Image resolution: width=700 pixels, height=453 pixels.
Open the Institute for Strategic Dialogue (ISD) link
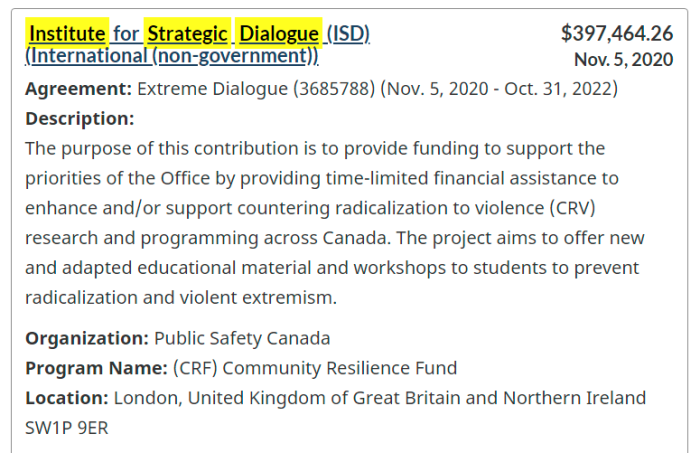(x=197, y=34)
